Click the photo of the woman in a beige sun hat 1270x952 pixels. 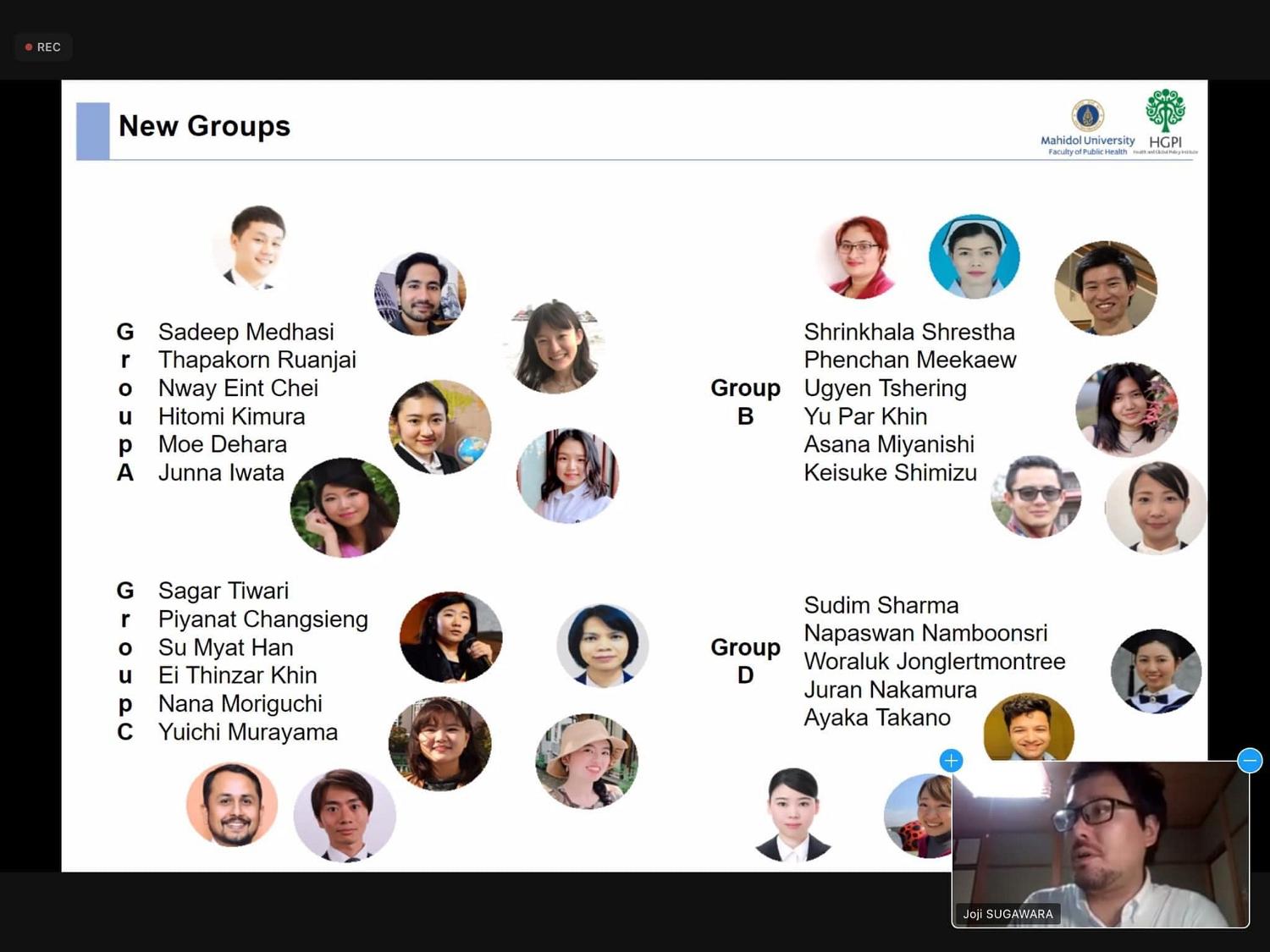pyautogui.click(x=587, y=762)
